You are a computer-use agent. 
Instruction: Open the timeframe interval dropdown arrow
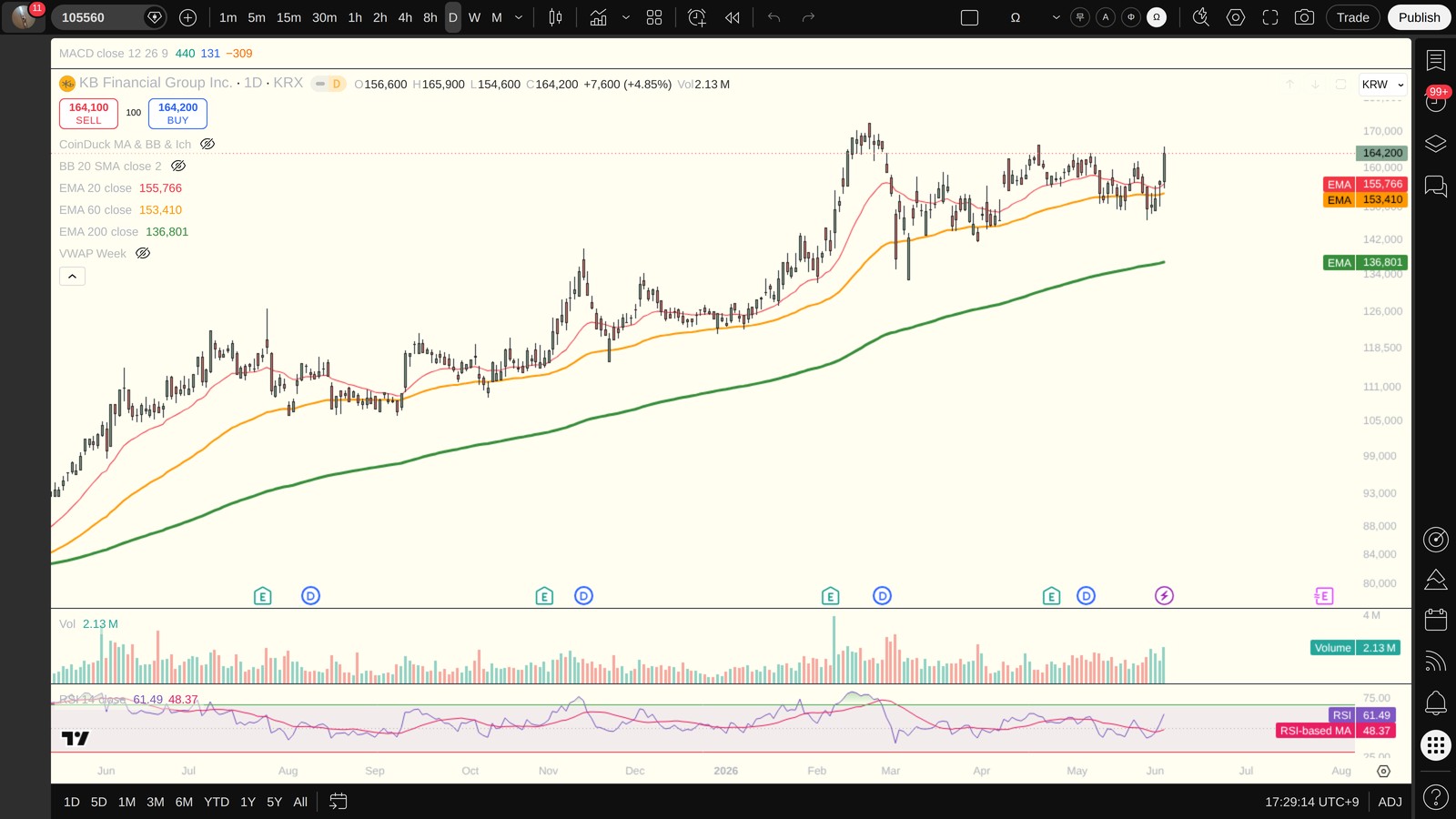pos(519,17)
